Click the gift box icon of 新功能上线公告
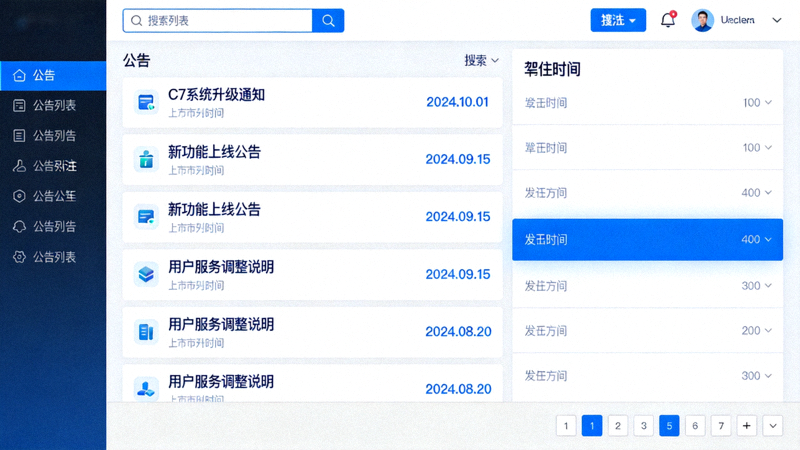 point(146,159)
